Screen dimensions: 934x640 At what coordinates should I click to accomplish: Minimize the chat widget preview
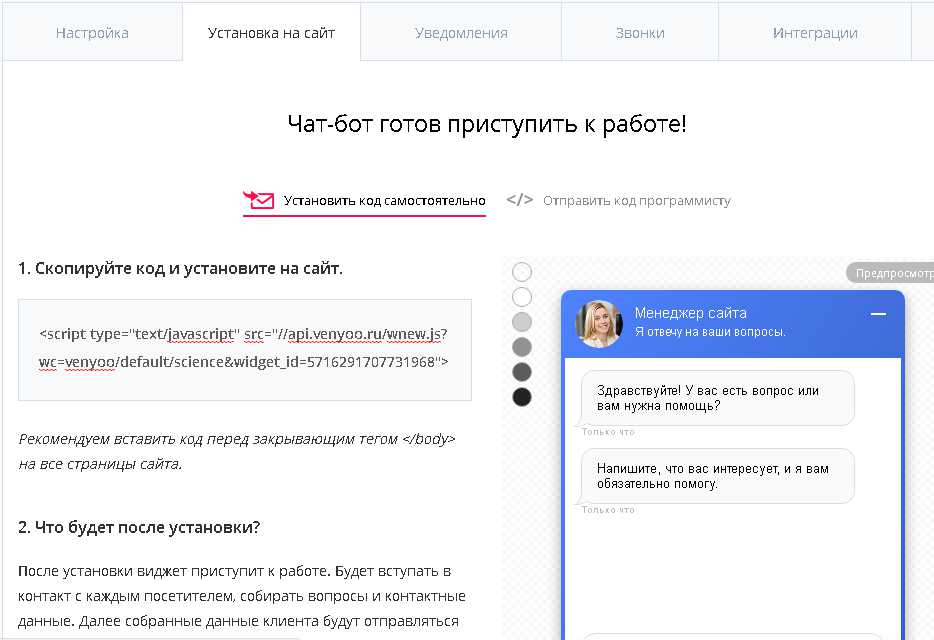coord(878,314)
